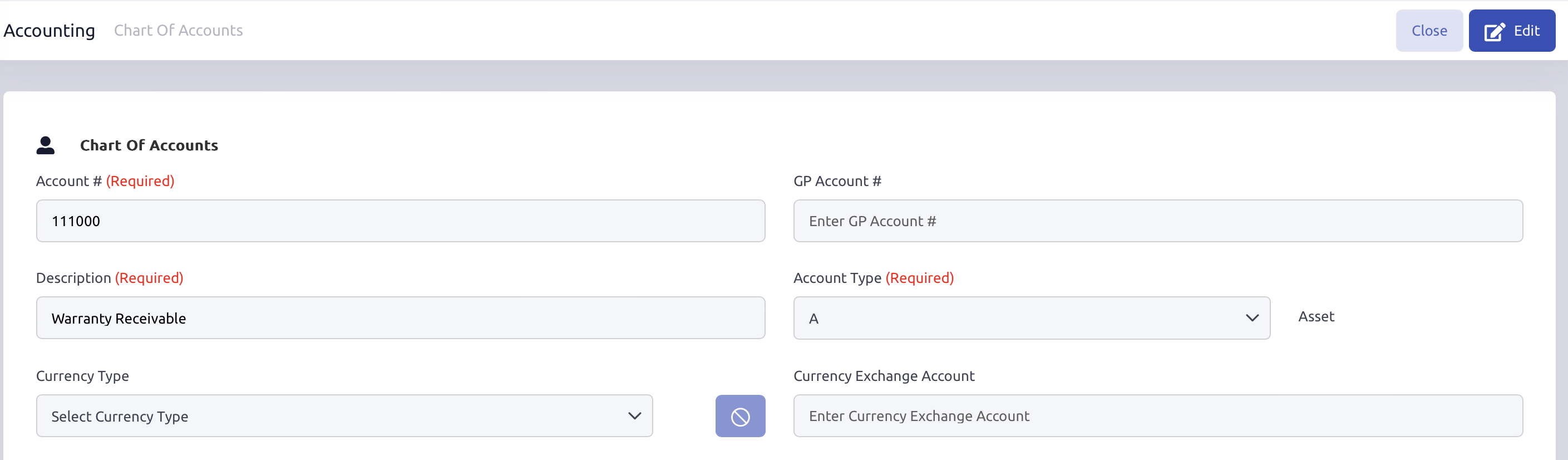This screenshot has width=1568, height=460.
Task: Click the Account Type (Required) label
Action: click(x=874, y=278)
